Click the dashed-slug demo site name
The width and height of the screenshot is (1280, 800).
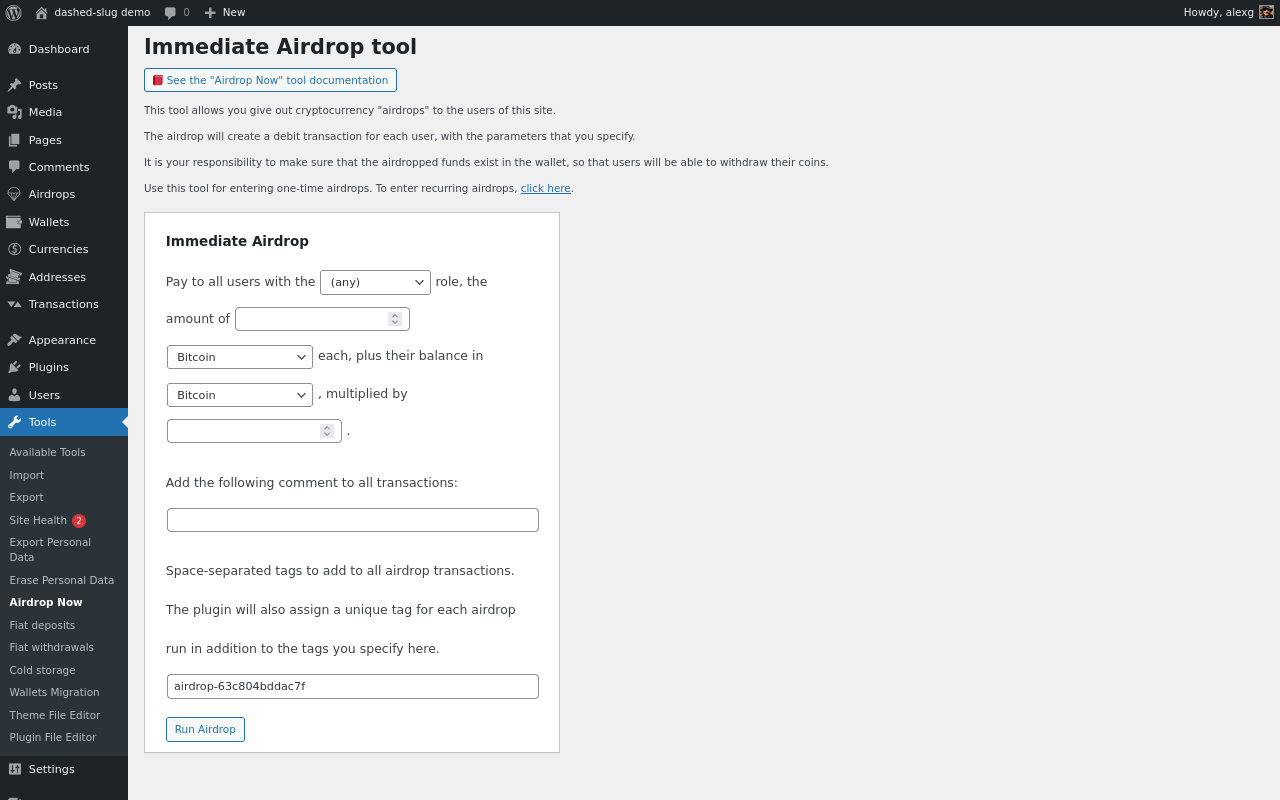click(102, 13)
